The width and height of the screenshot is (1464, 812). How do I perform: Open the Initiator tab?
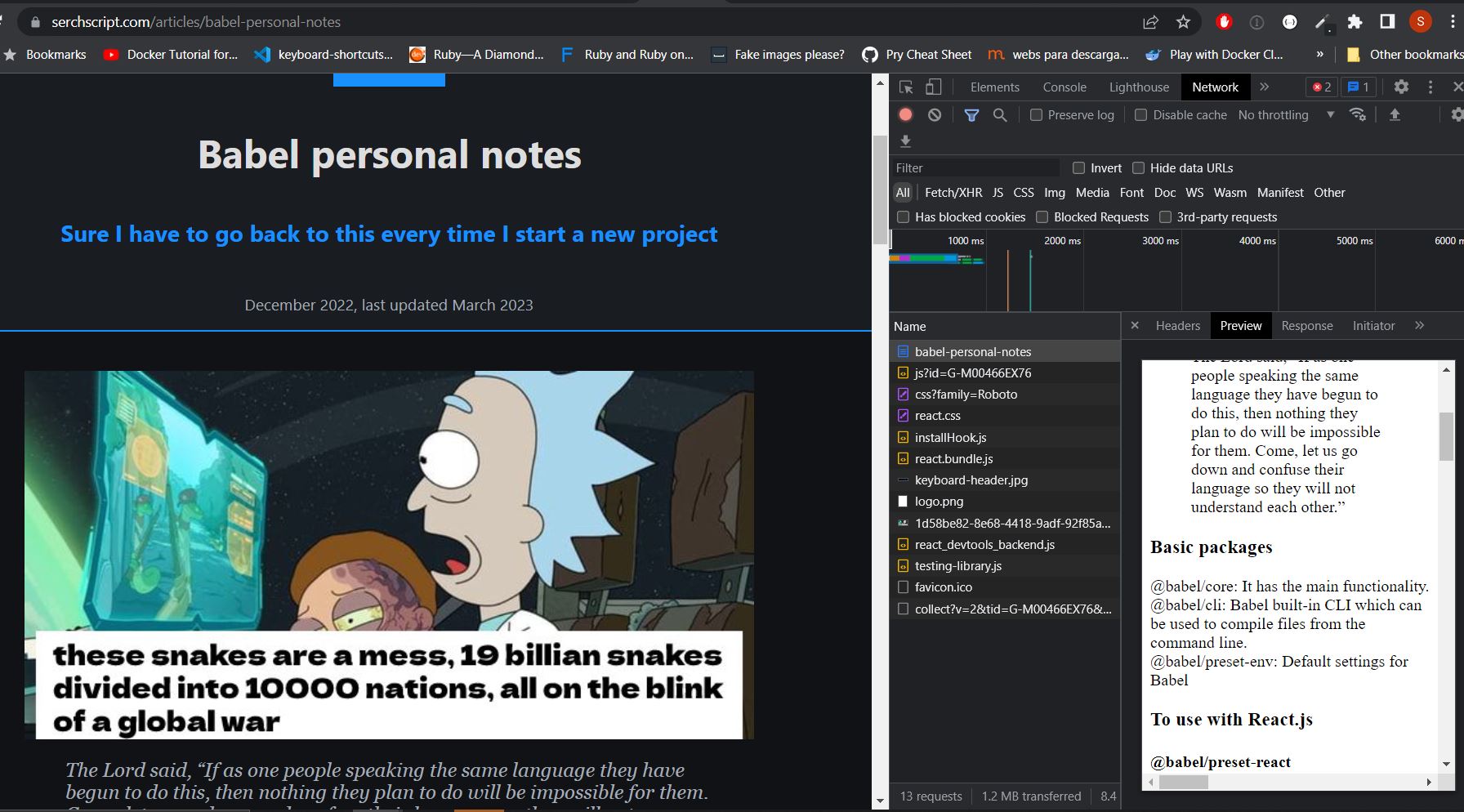coord(1373,325)
